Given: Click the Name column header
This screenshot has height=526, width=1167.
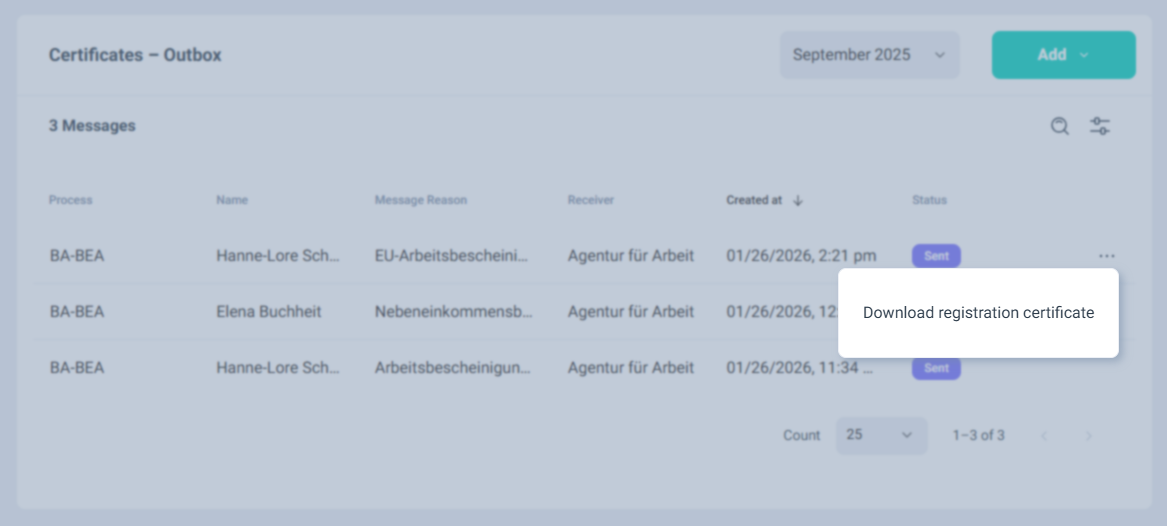Looking at the screenshot, I should pos(232,200).
